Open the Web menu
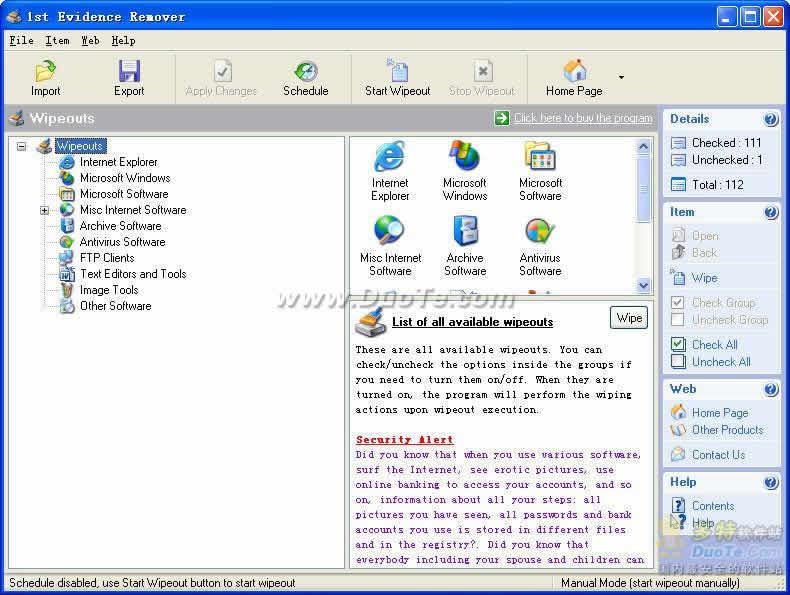790x595 pixels. [x=90, y=41]
